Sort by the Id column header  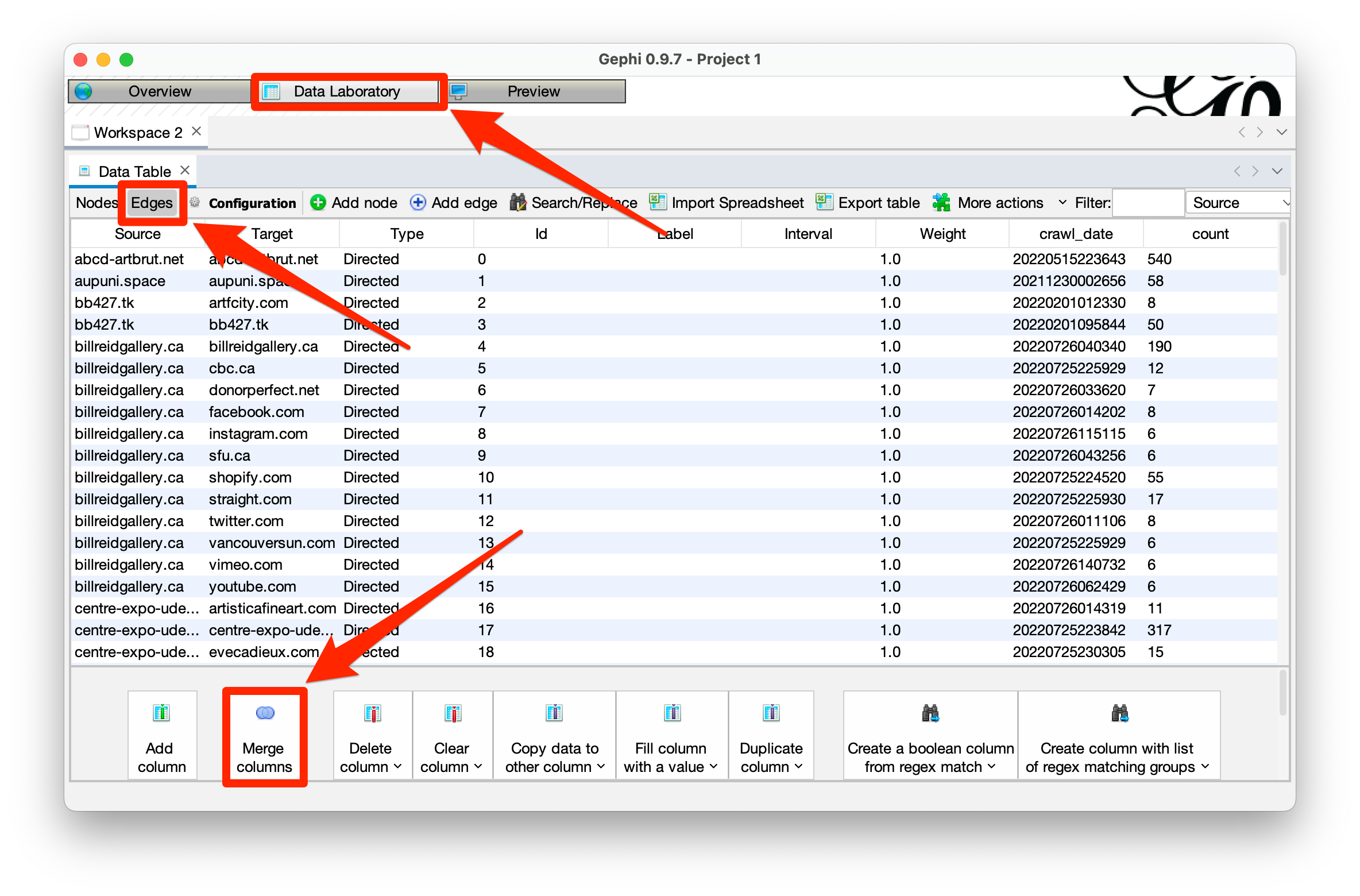coord(541,234)
